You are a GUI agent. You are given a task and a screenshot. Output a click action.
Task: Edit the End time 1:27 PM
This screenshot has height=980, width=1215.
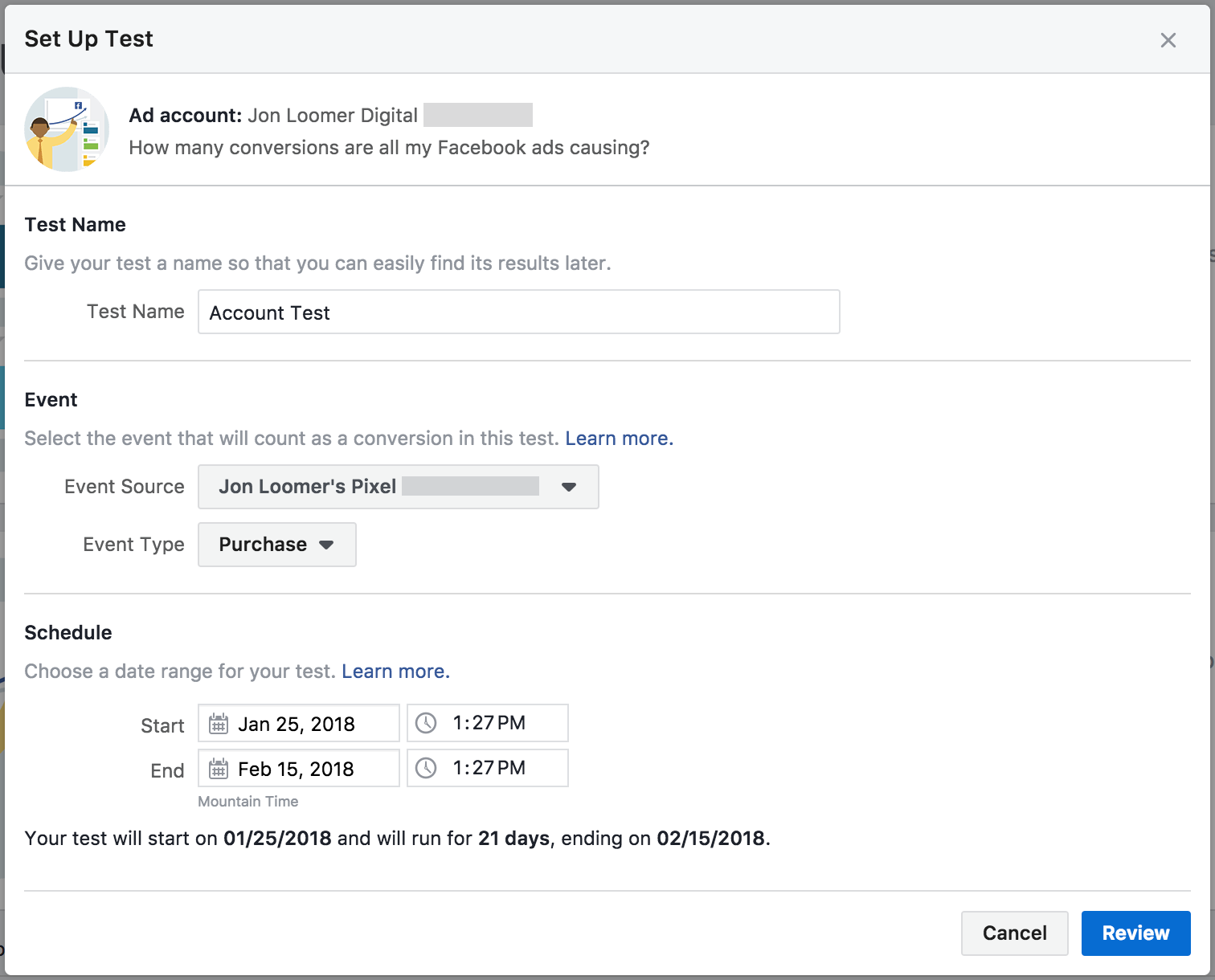coord(488,768)
